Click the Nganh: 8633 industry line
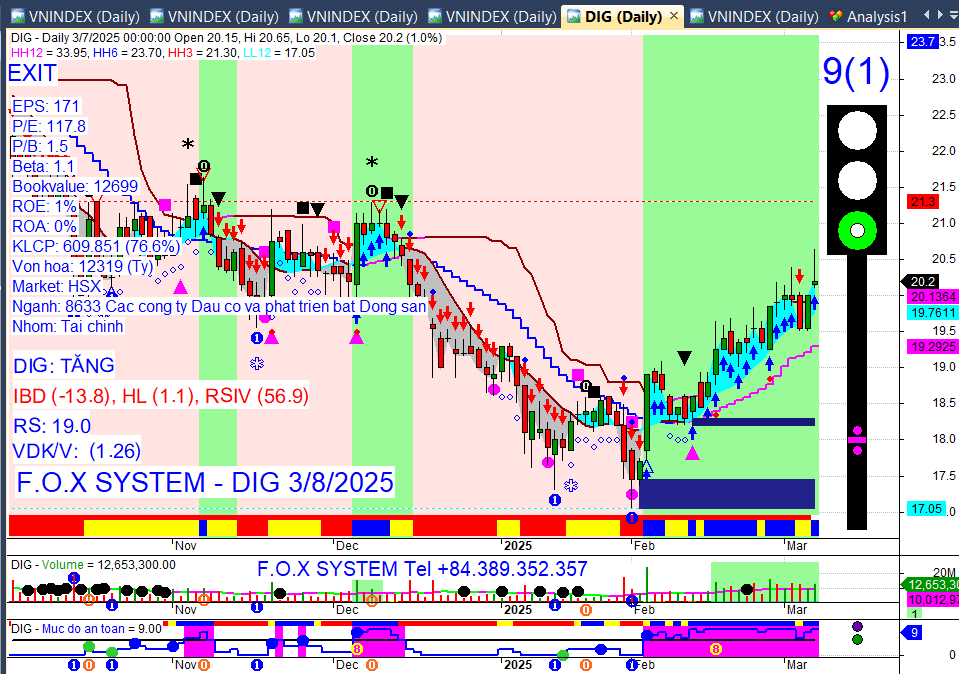Screen dimensions: 959x674 pos(219,306)
